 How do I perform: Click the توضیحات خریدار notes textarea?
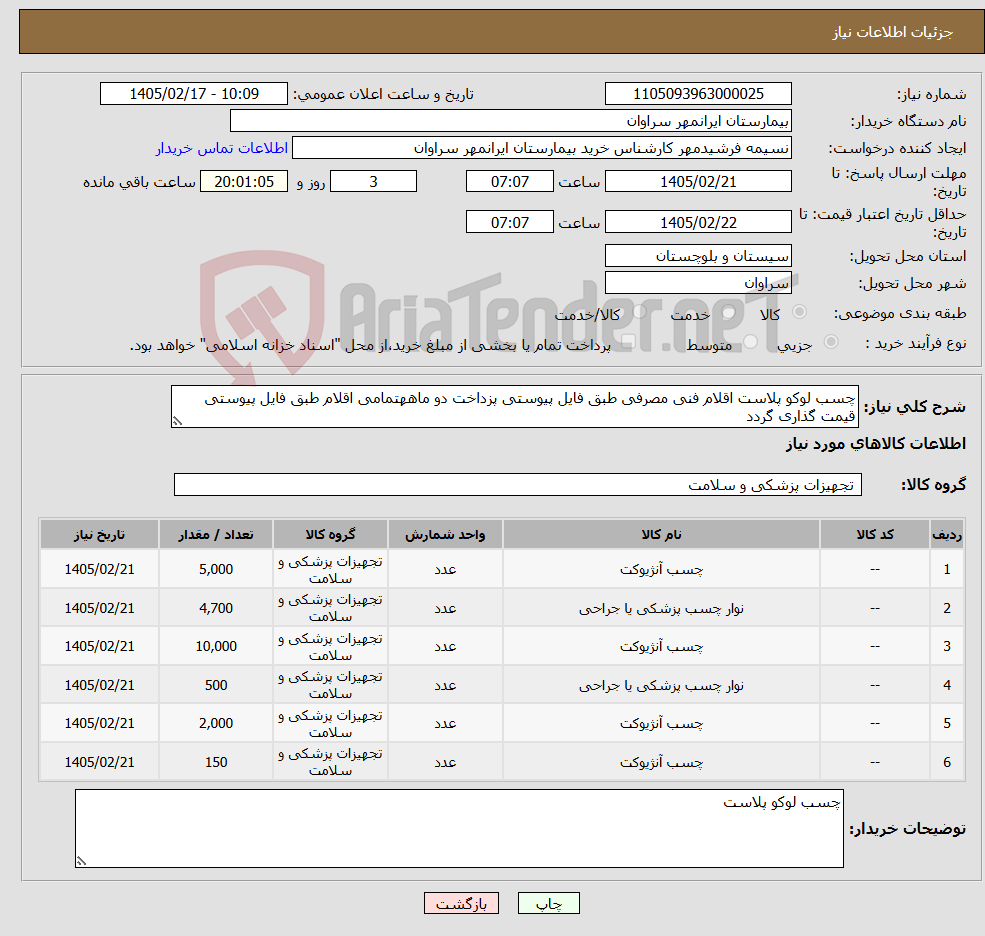tap(459, 829)
